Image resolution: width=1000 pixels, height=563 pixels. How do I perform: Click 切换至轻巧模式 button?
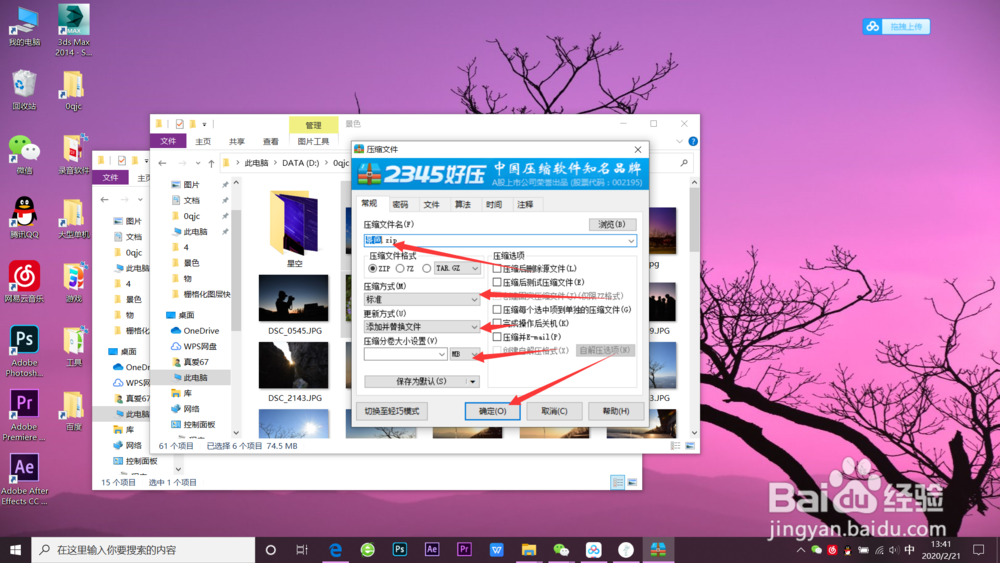[x=392, y=411]
